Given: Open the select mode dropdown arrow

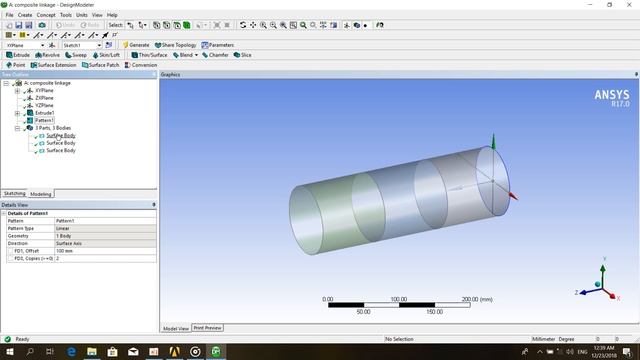Looking at the screenshot, I should tap(146, 25).
